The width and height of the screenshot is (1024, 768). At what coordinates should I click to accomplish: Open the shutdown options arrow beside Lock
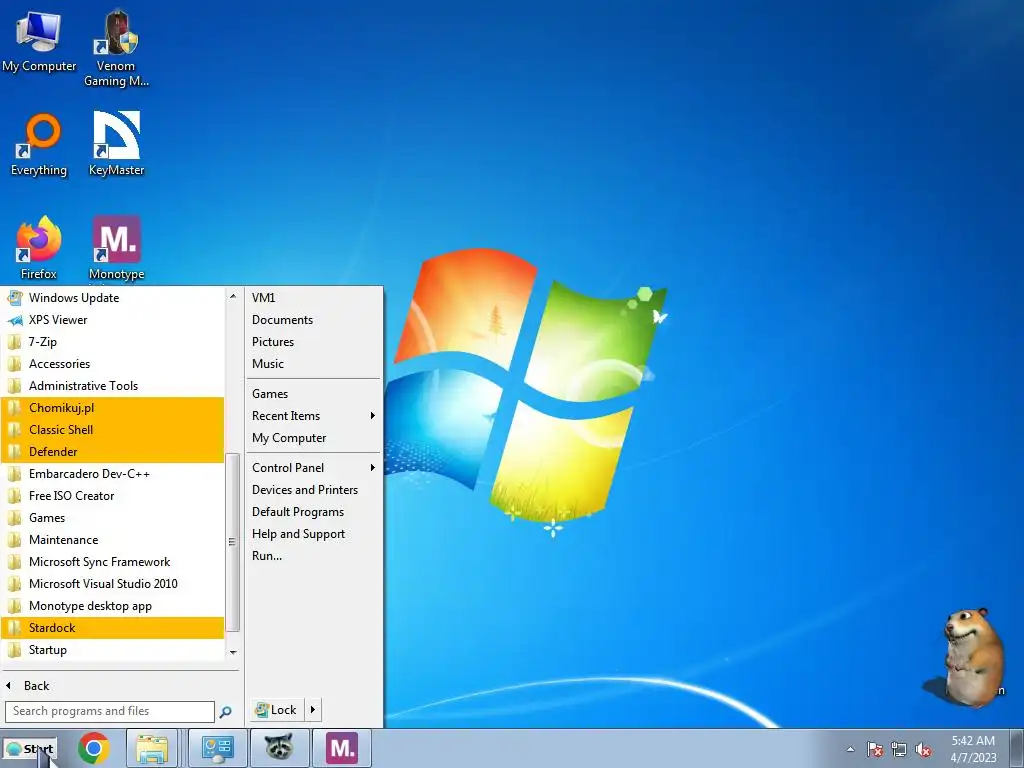(x=313, y=710)
